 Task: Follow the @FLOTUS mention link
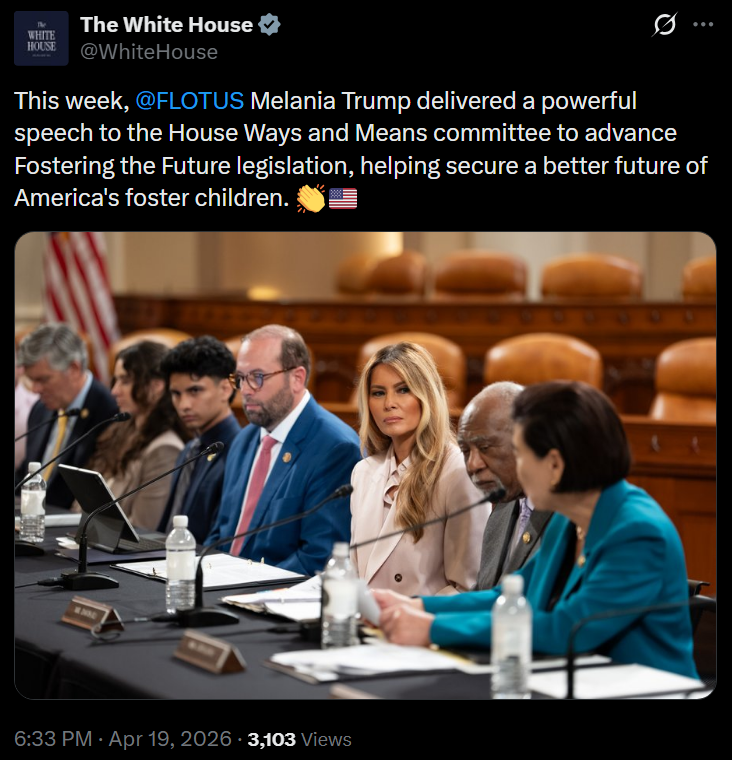(x=190, y=101)
